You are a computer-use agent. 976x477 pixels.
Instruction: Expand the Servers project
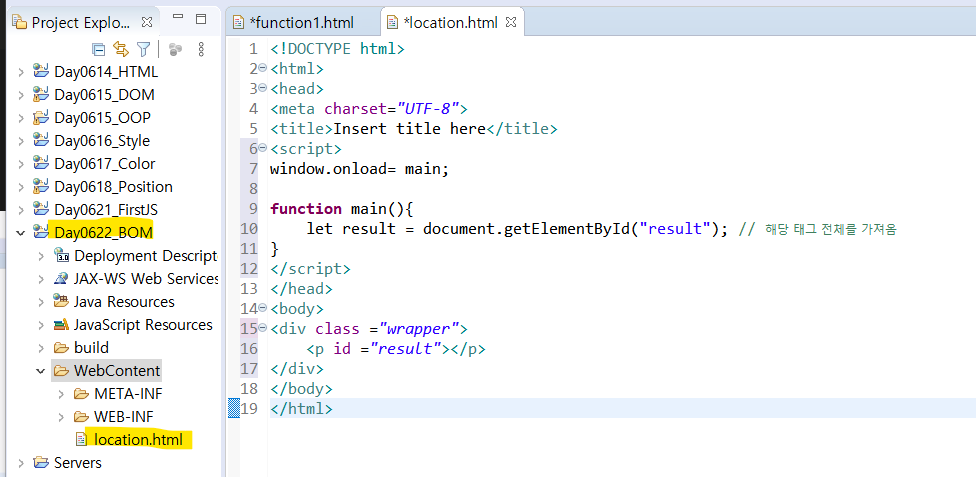click(x=21, y=463)
